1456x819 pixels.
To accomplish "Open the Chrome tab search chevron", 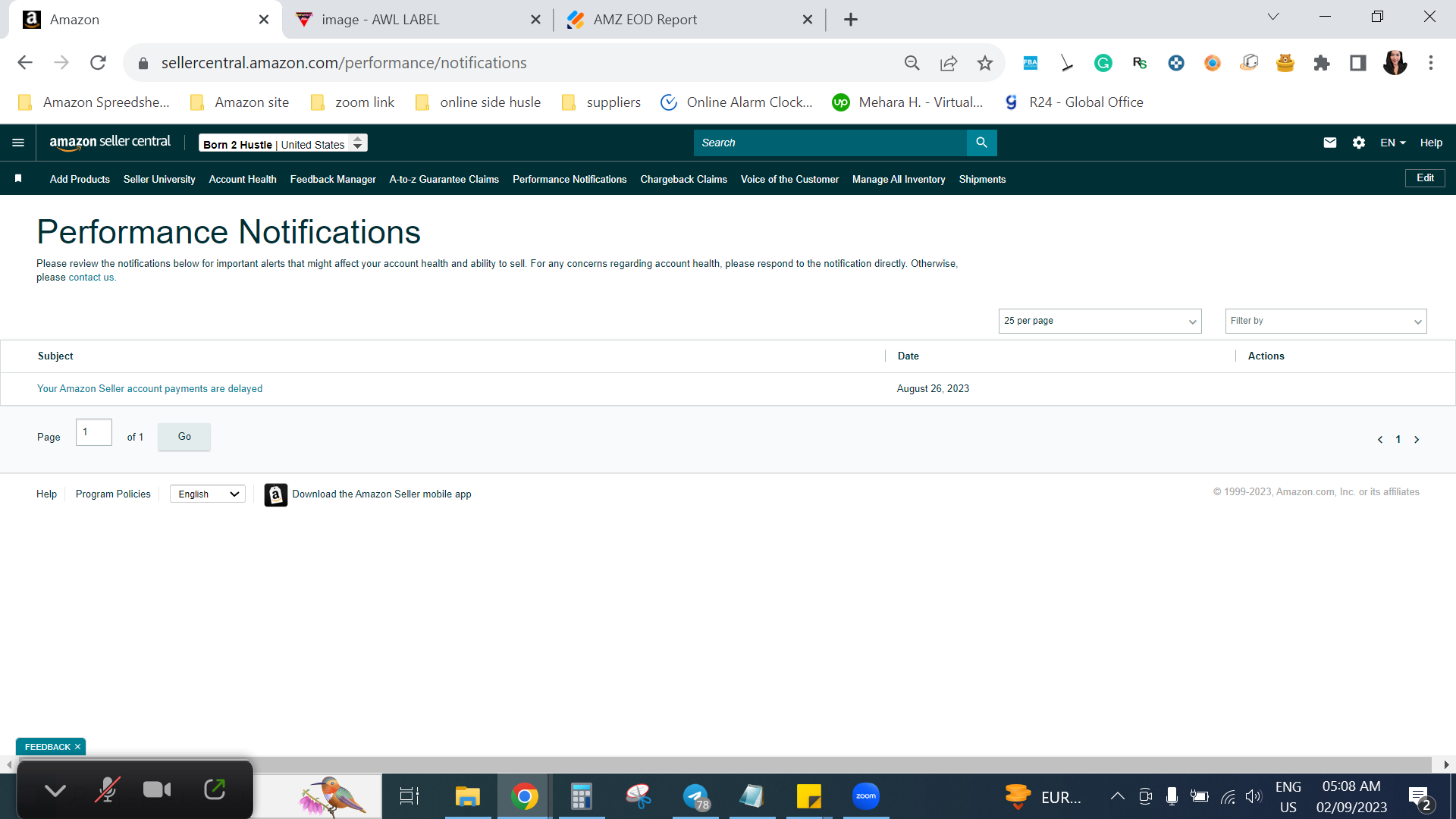I will [1273, 17].
